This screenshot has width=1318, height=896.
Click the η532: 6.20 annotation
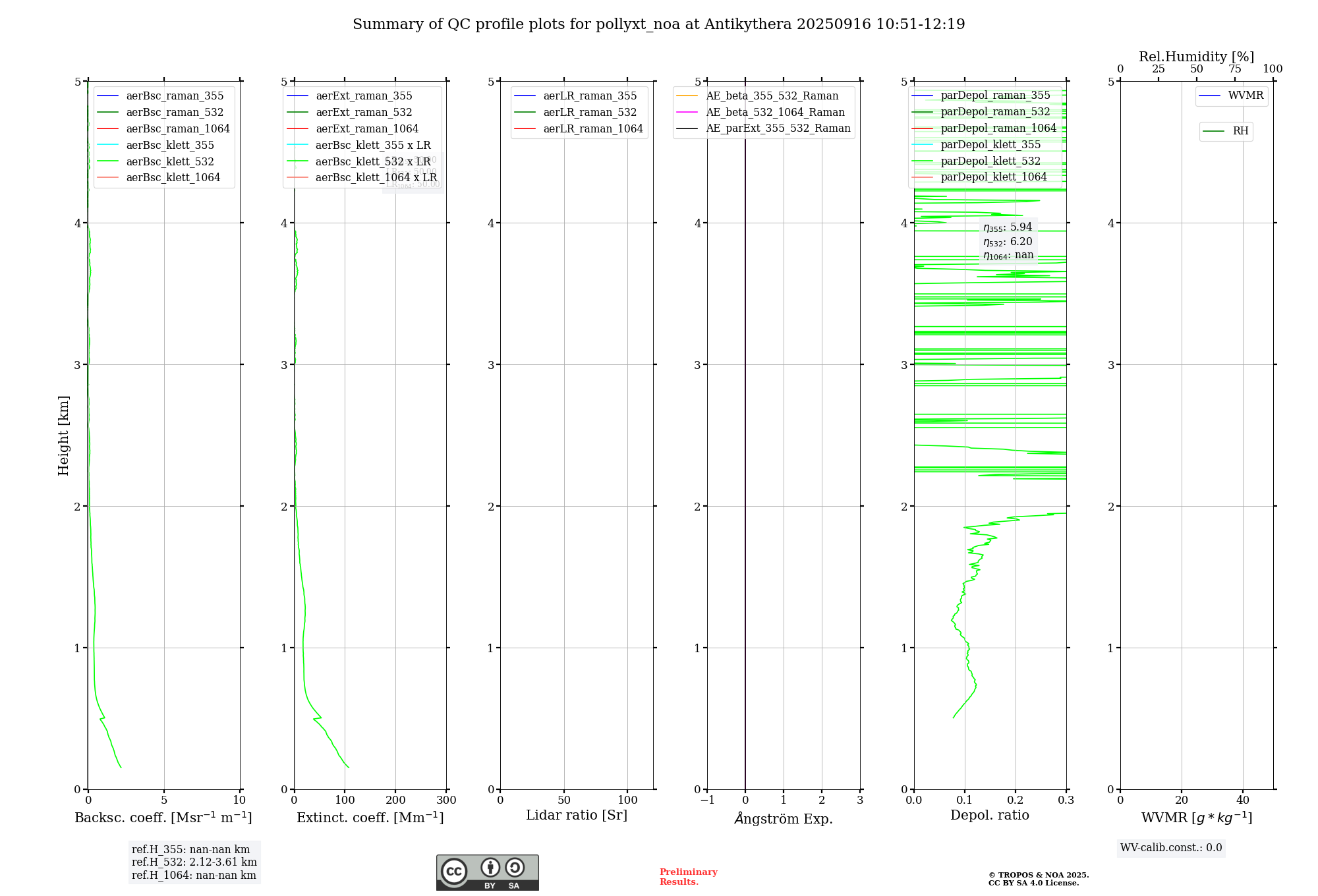1008,242
